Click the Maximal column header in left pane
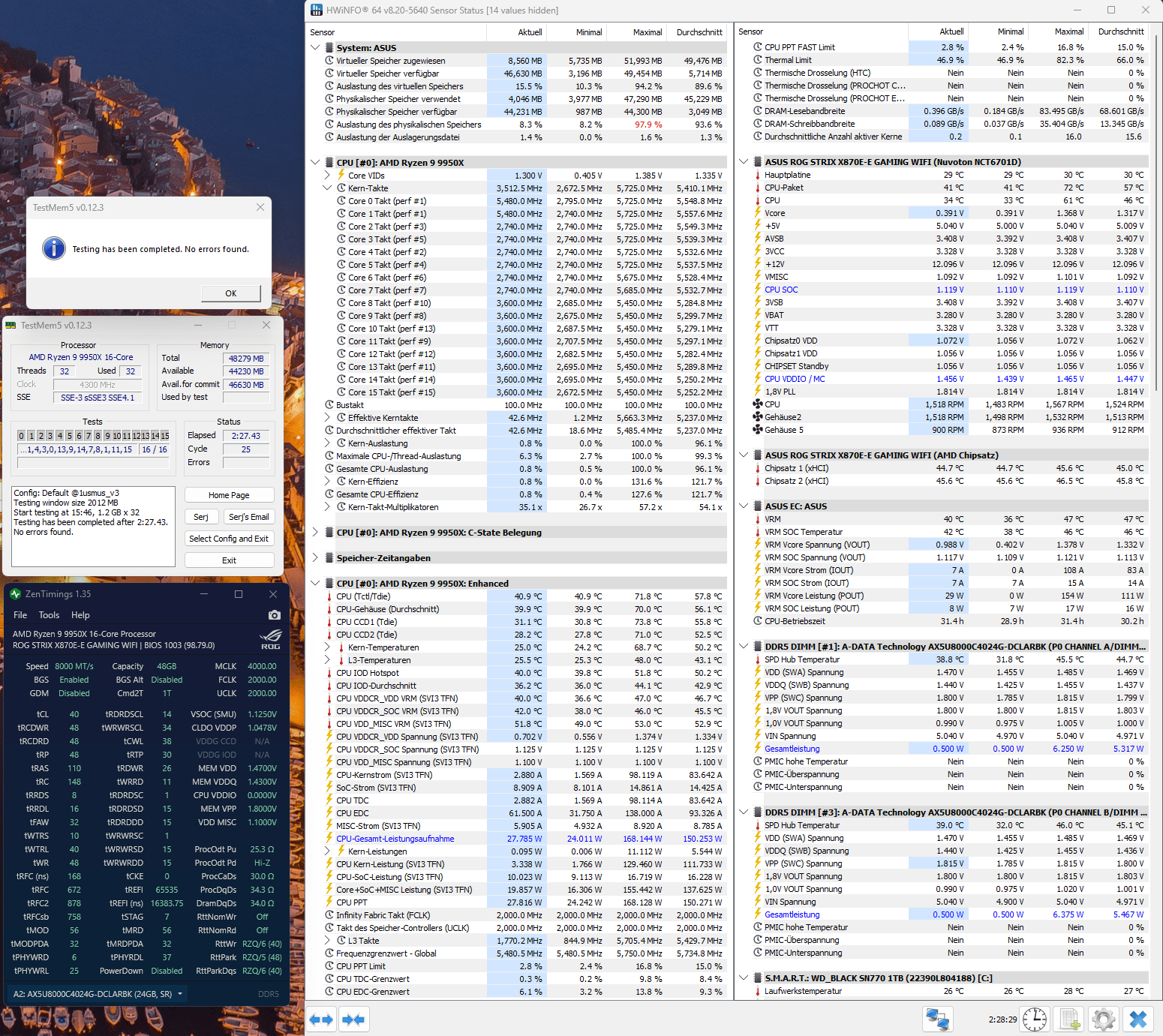This screenshot has height=1036, width=1163. [636, 32]
